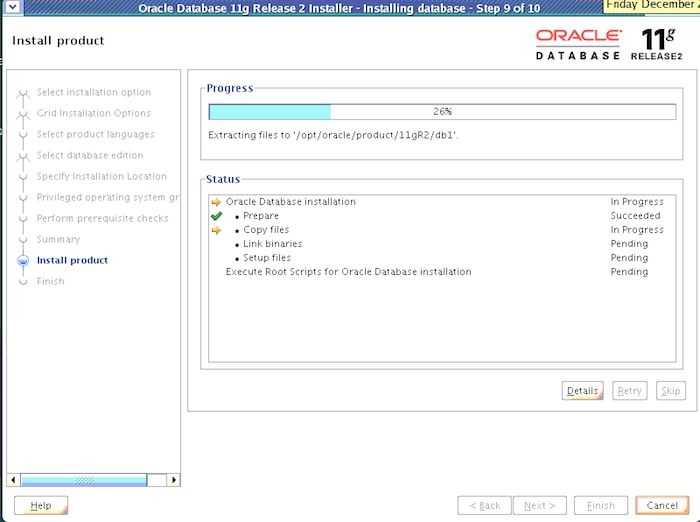Open the Details button

[583, 391]
